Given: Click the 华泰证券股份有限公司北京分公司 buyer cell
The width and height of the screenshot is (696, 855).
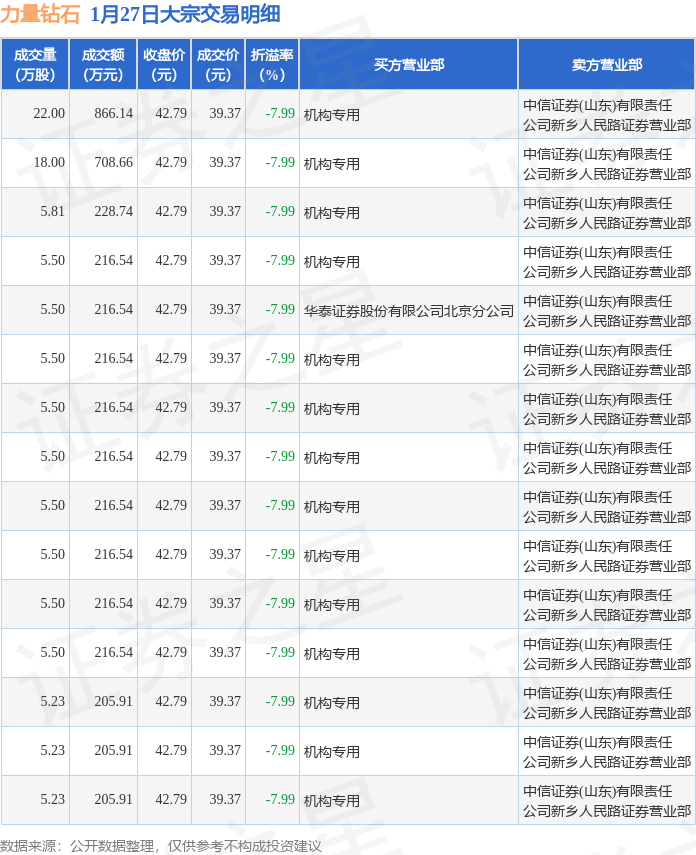Looking at the screenshot, I should click(x=409, y=311).
